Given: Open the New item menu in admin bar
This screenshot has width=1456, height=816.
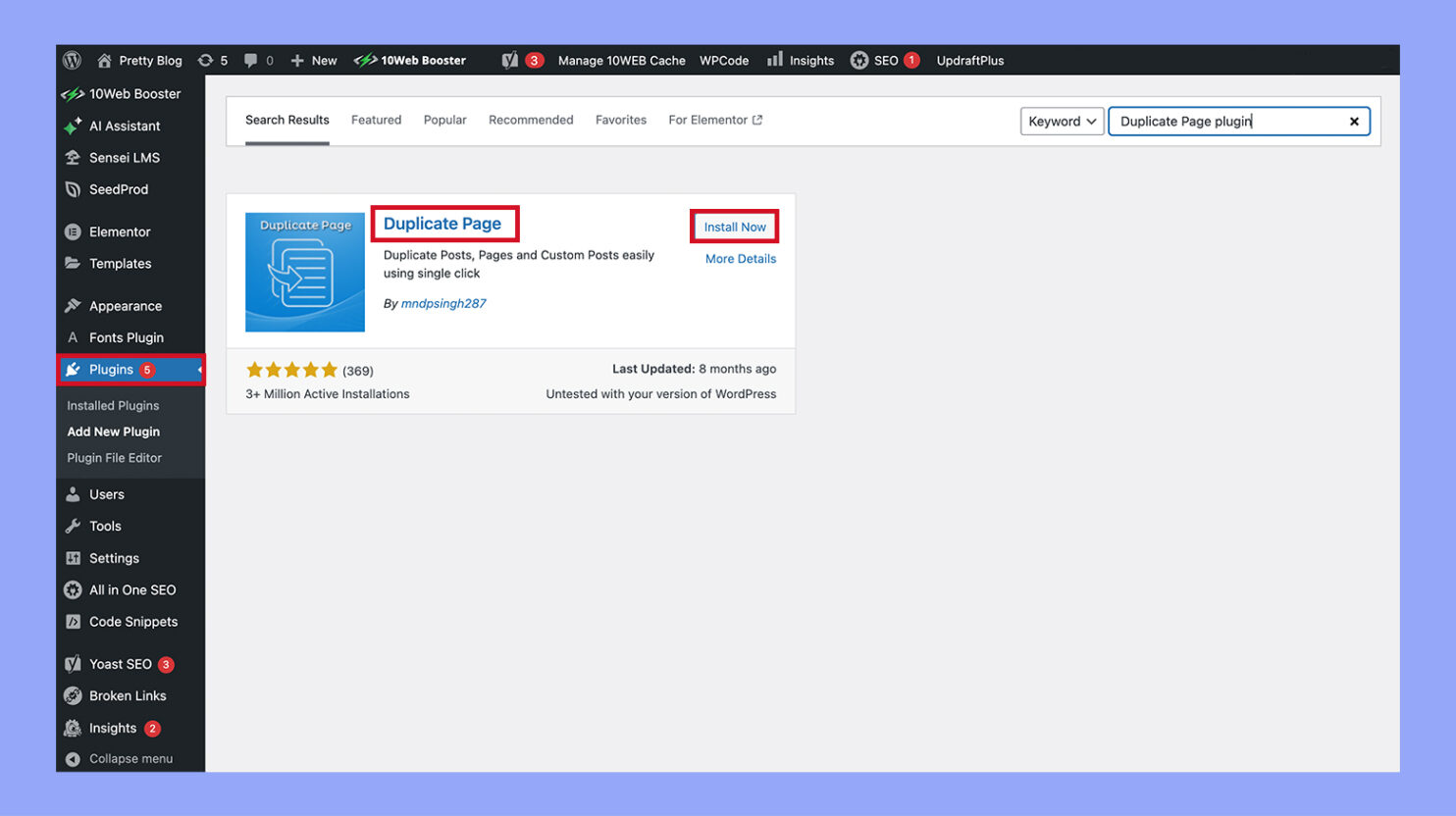Looking at the screenshot, I should (312, 60).
